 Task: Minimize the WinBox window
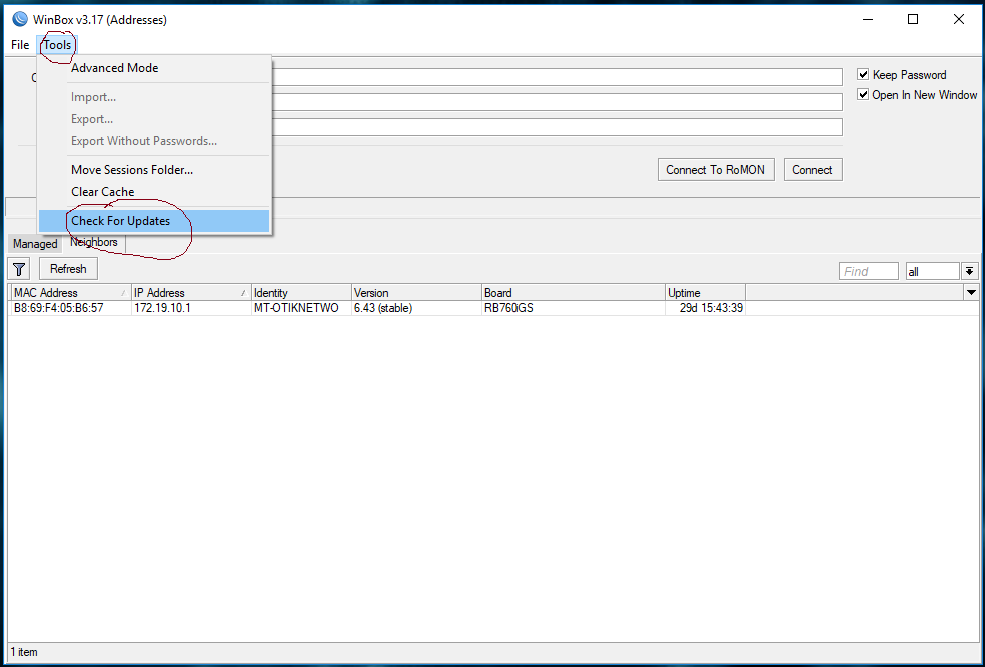(x=868, y=19)
